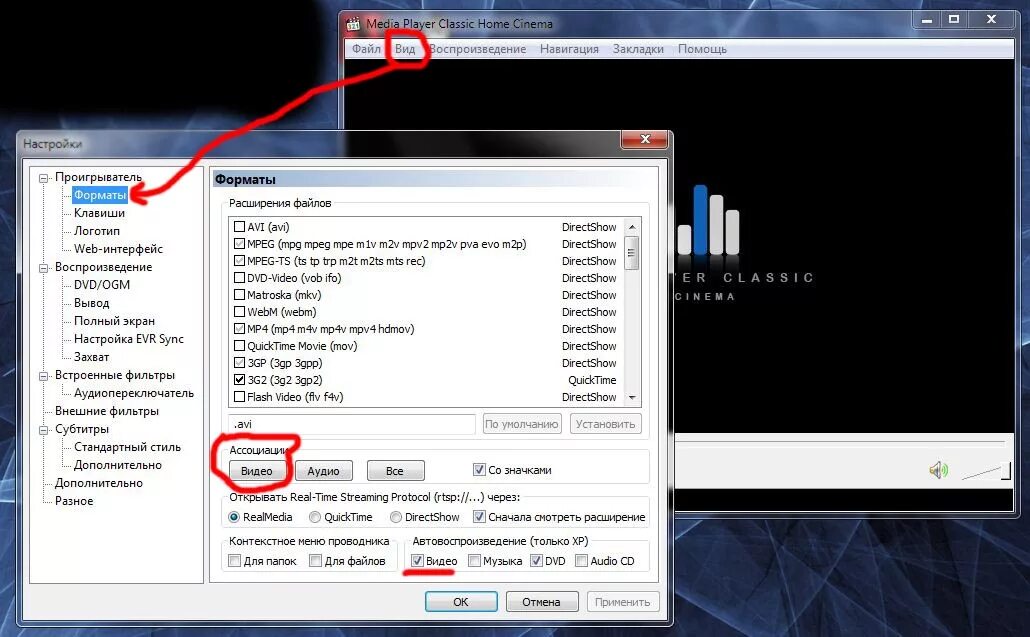Check the WebM (webm) checkbox

239,312
